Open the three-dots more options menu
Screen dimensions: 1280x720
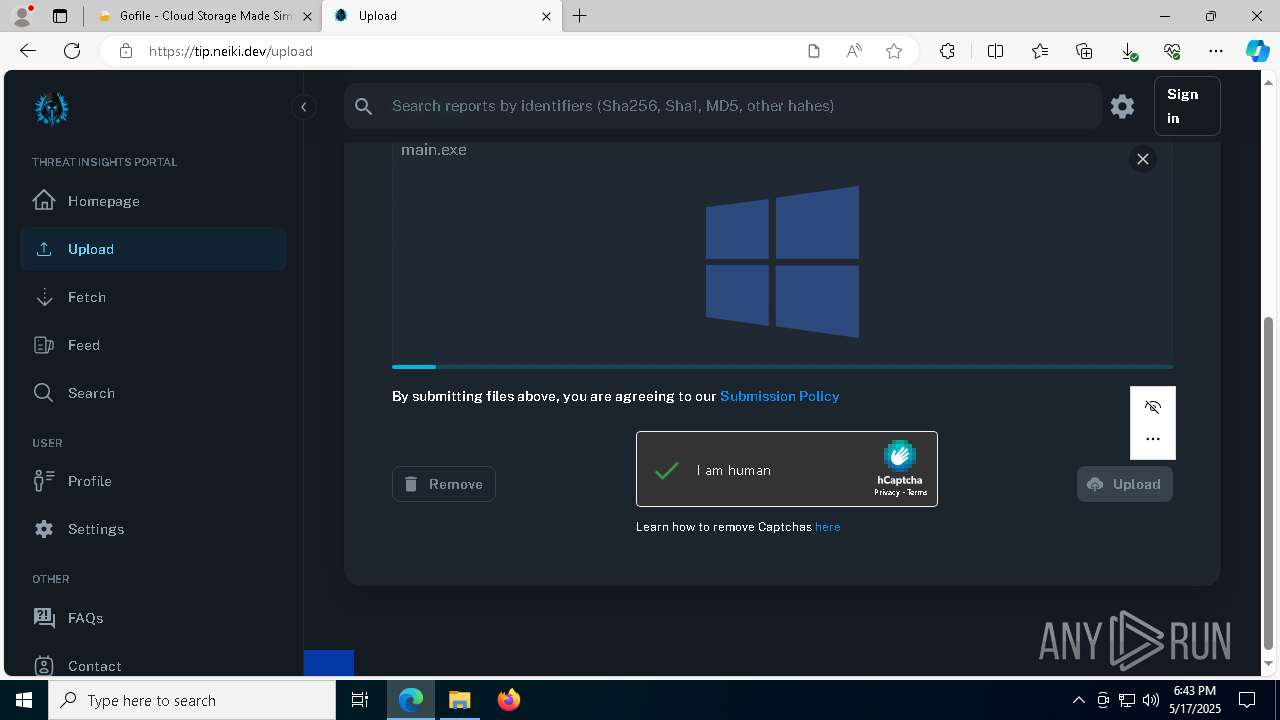click(x=1153, y=439)
